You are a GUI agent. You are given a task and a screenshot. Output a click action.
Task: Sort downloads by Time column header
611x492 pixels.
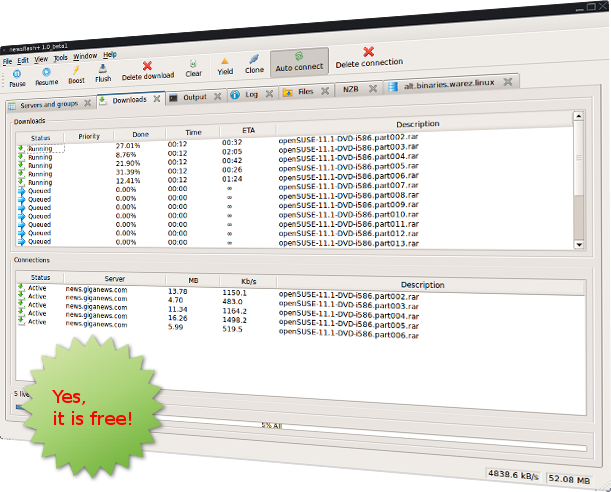click(x=193, y=132)
